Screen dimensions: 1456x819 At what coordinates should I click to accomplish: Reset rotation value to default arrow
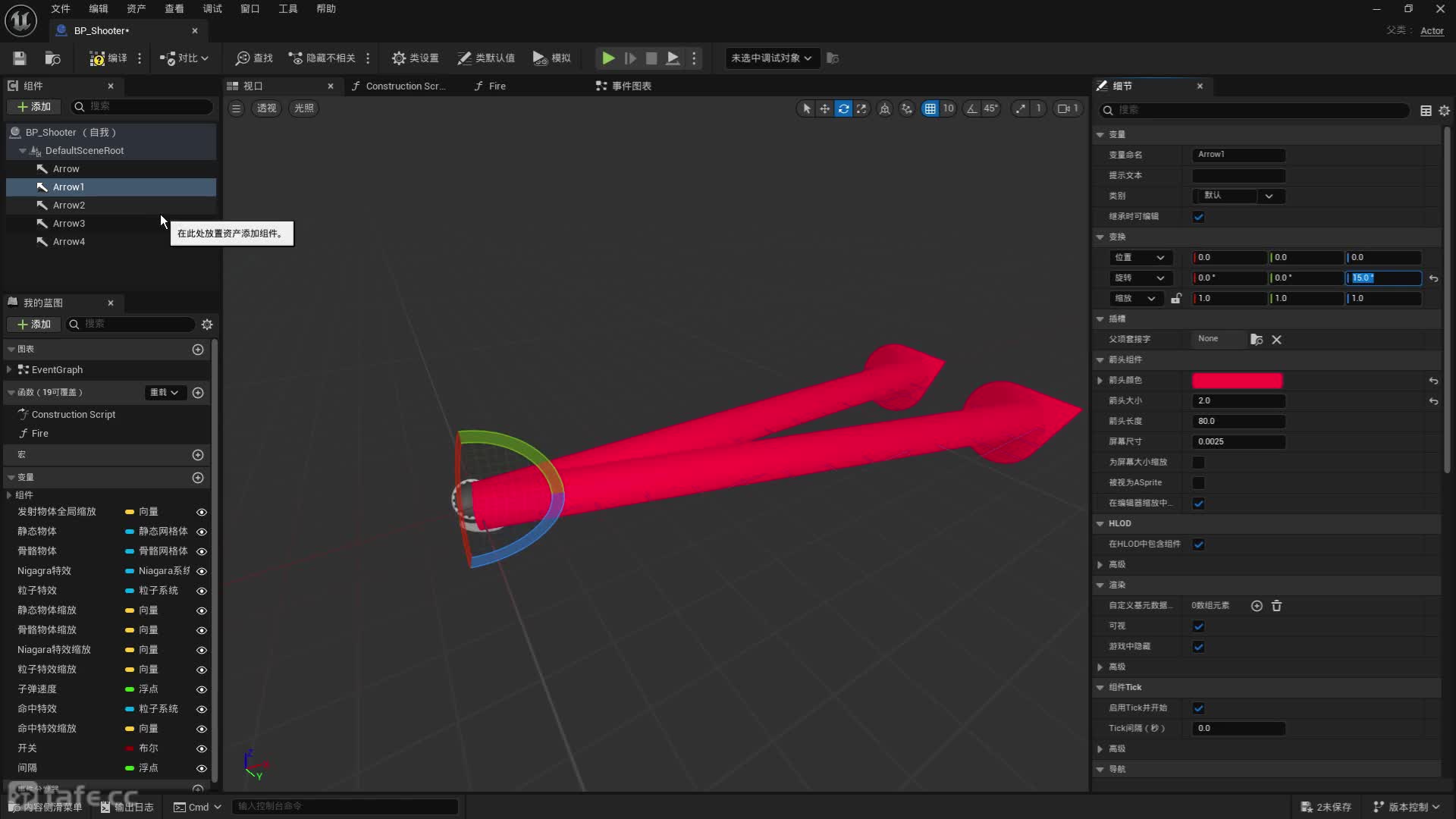tap(1433, 278)
